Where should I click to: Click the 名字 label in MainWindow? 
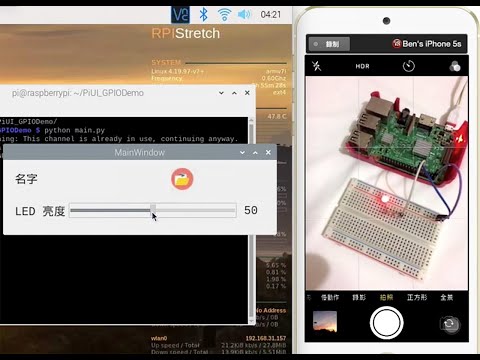pyautogui.click(x=26, y=179)
